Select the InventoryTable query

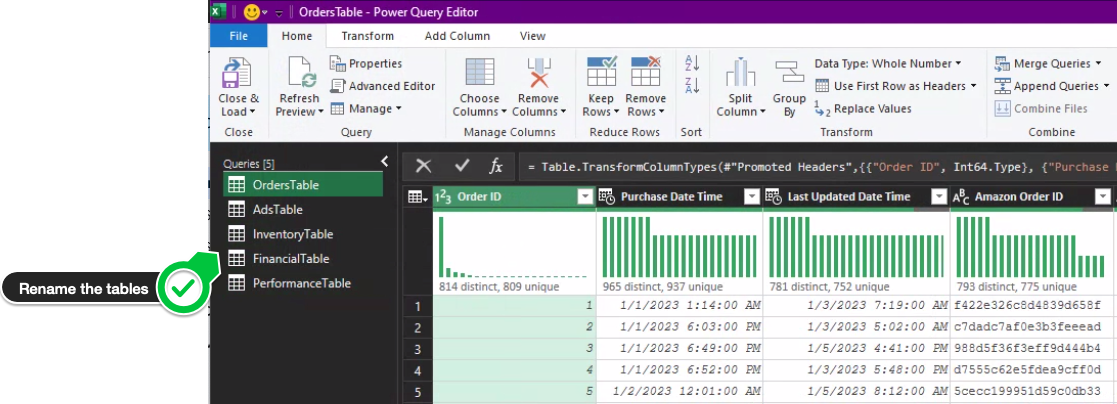[303, 234]
